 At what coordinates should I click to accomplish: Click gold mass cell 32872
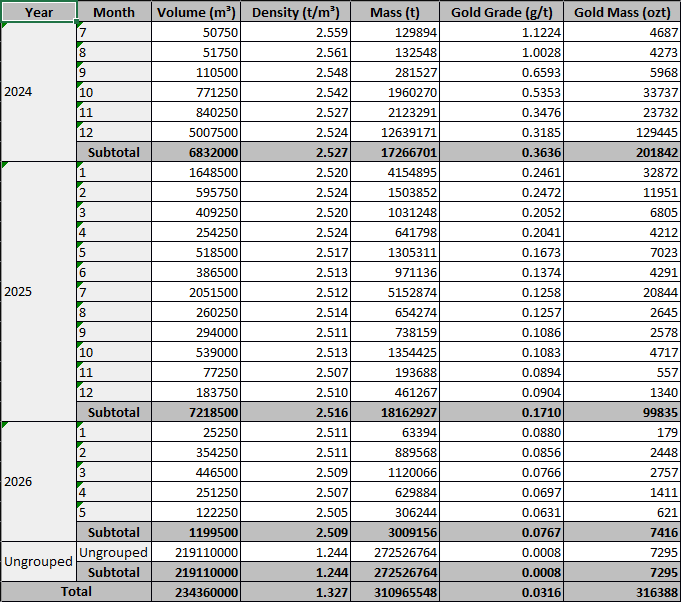[x=622, y=172]
